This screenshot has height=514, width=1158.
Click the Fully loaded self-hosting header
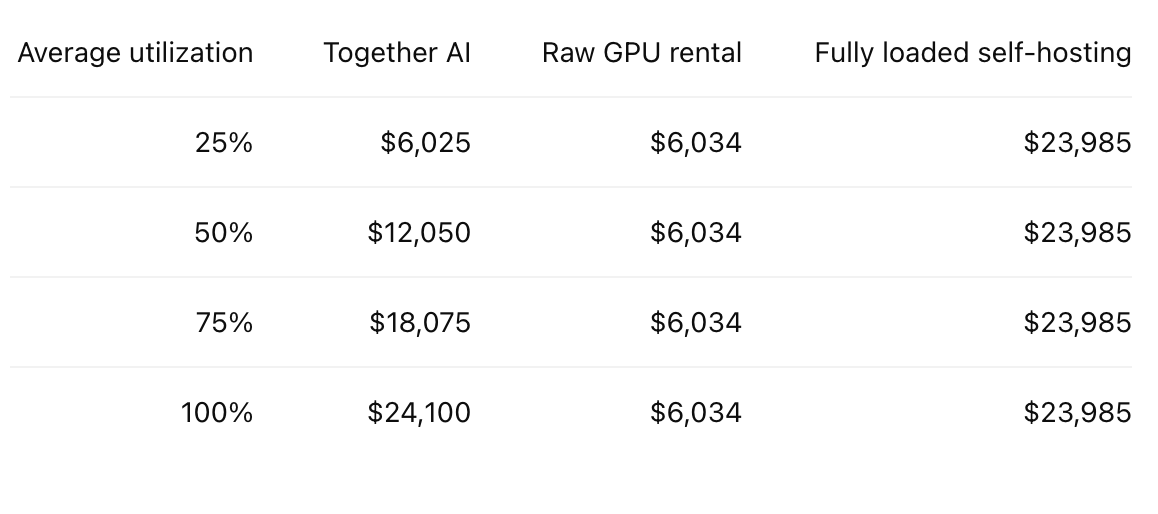coord(973,53)
